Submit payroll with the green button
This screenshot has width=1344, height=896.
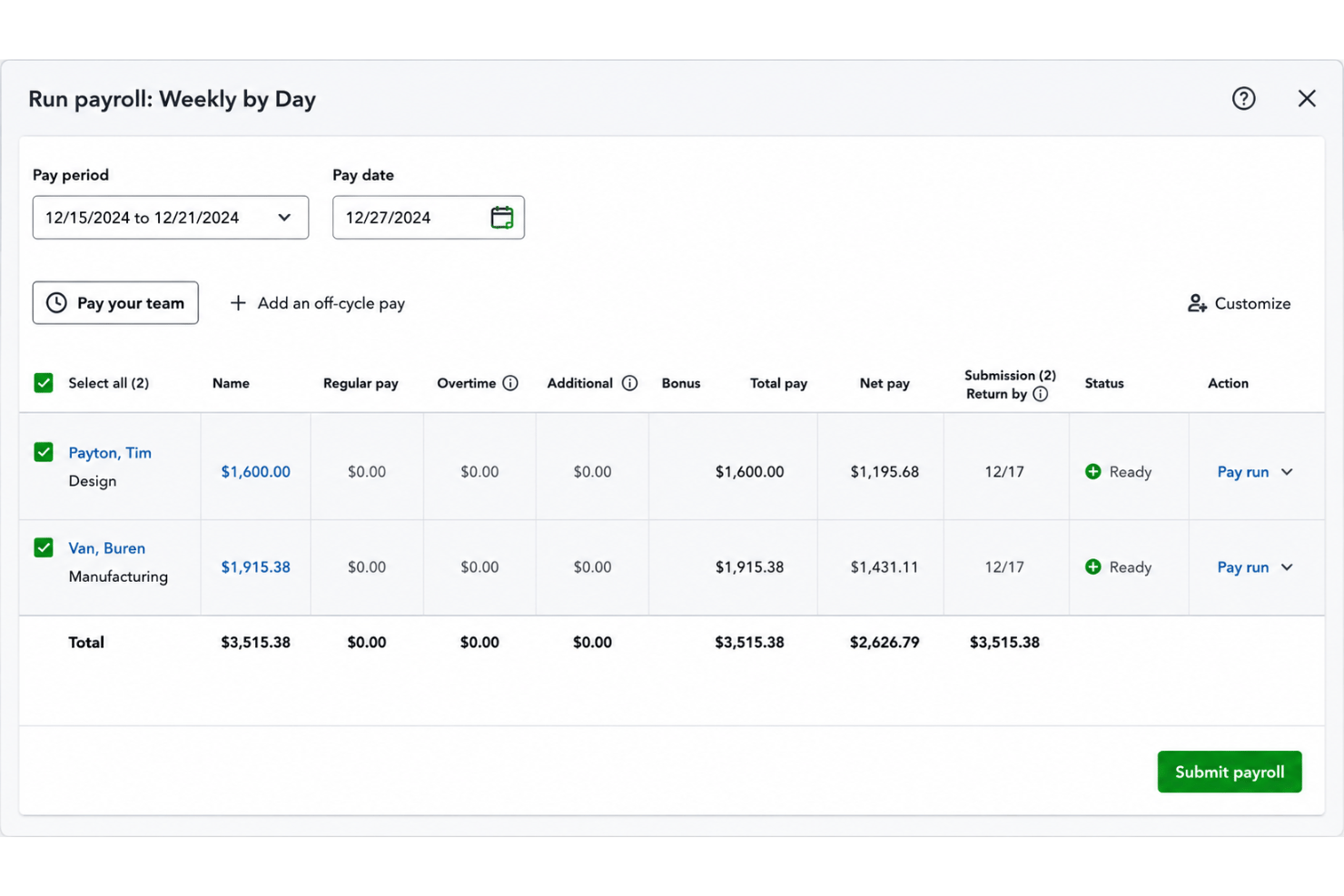coord(1230,772)
